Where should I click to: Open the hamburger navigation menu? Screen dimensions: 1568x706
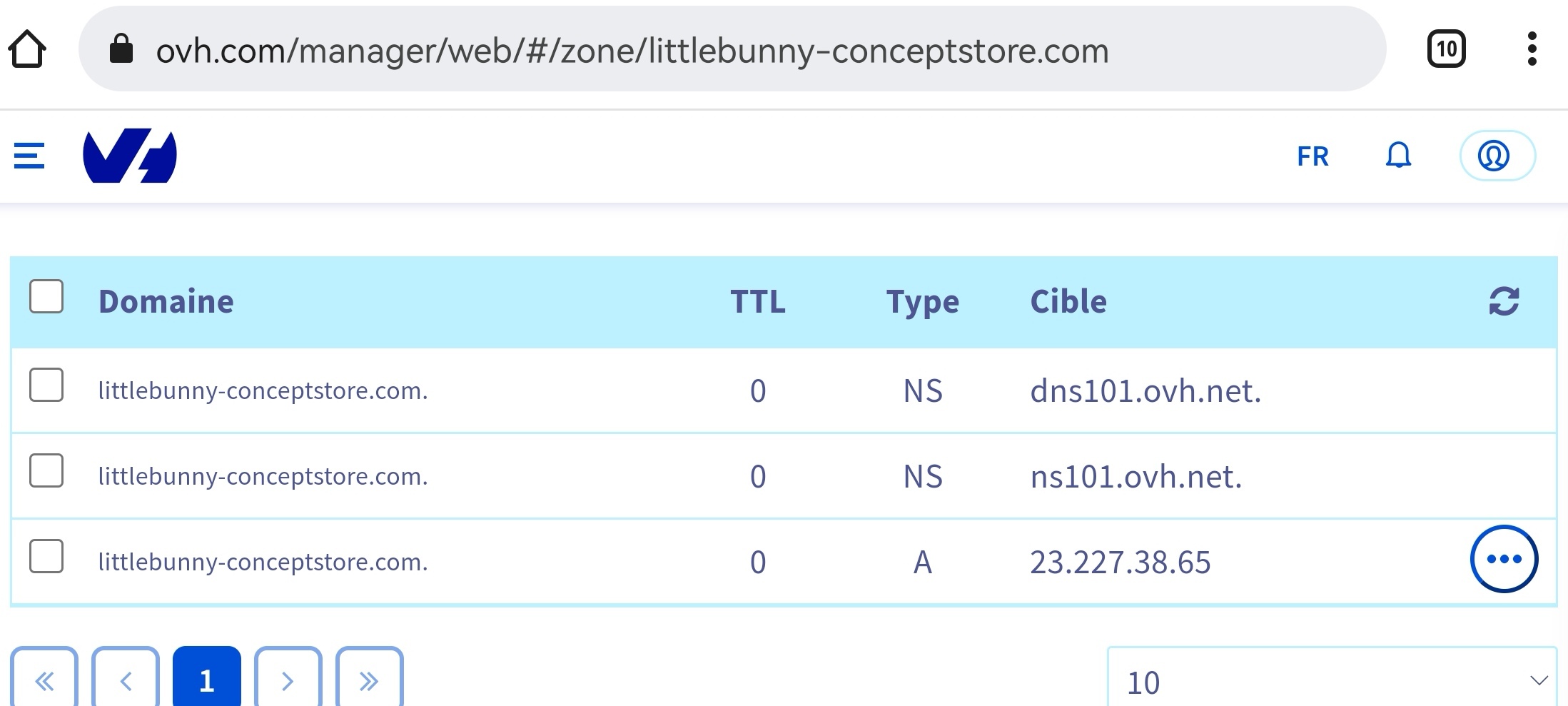[x=29, y=156]
